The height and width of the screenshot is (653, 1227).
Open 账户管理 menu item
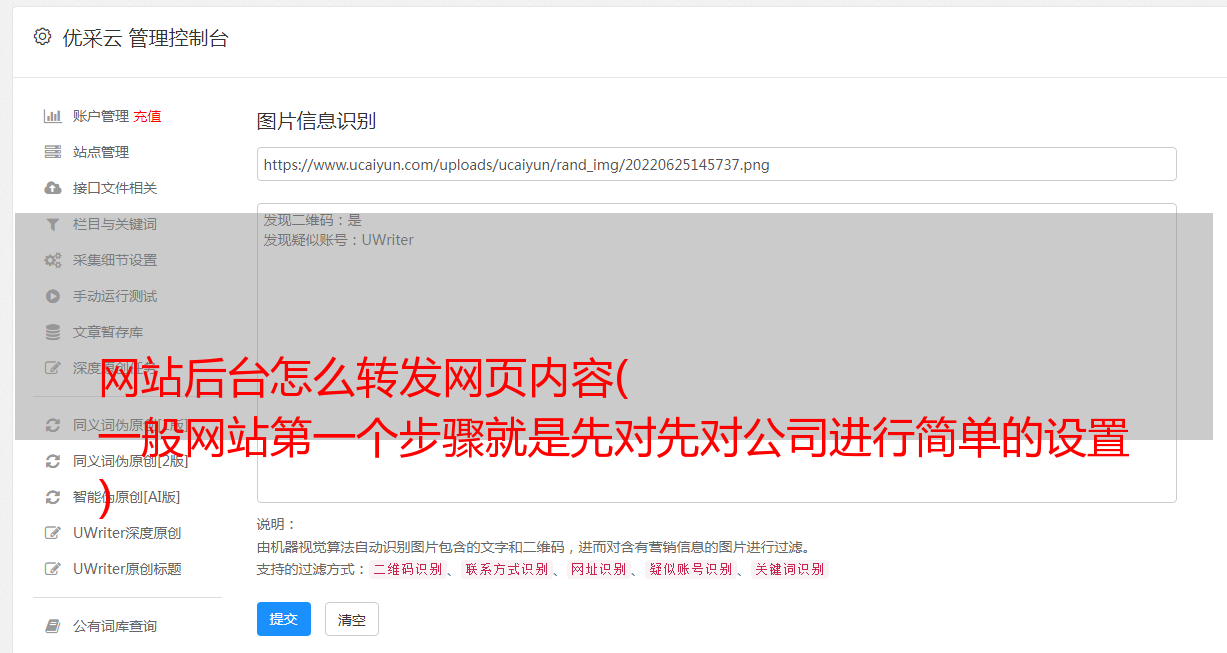(x=101, y=116)
